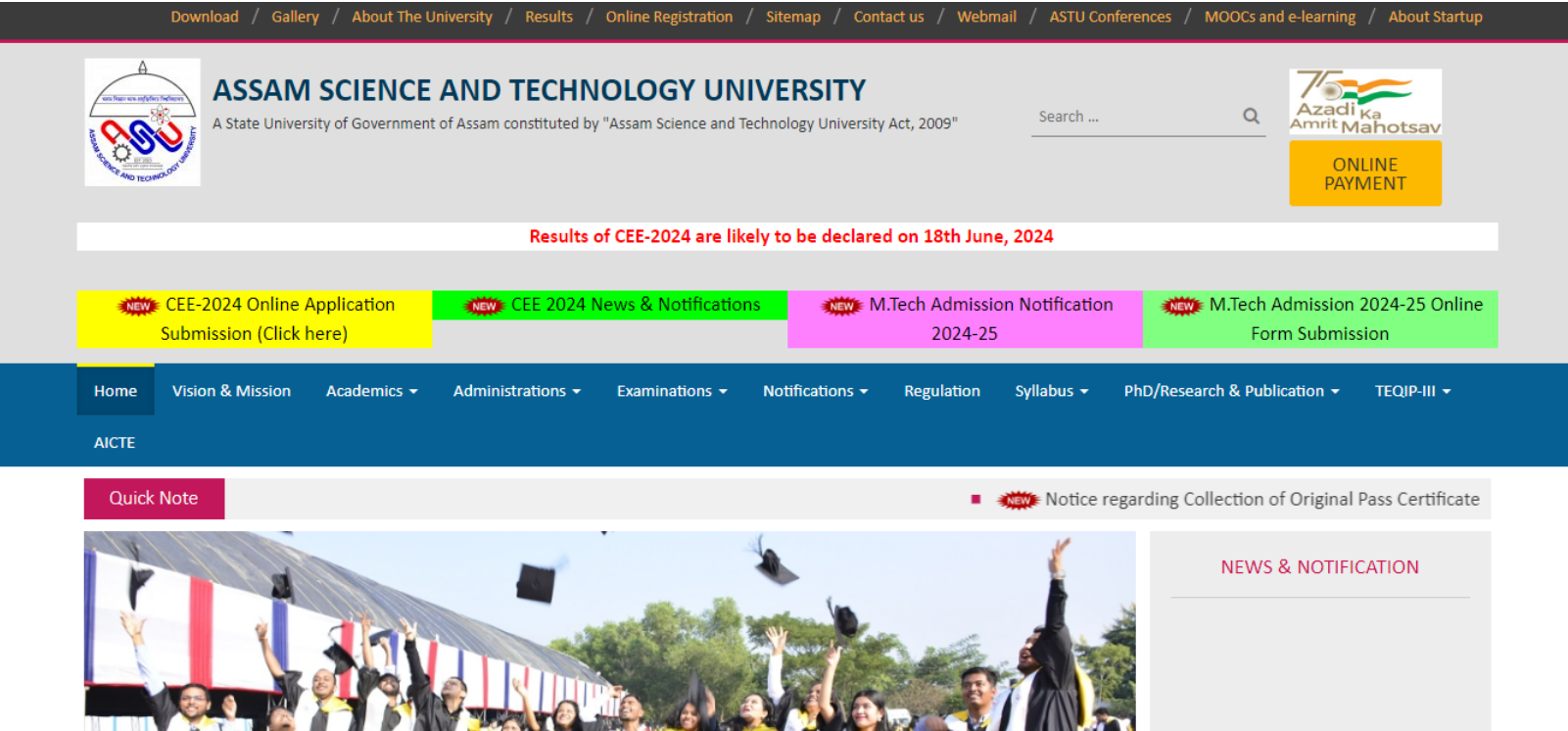Expand PhD/Research & Publication dropdown

(1231, 390)
